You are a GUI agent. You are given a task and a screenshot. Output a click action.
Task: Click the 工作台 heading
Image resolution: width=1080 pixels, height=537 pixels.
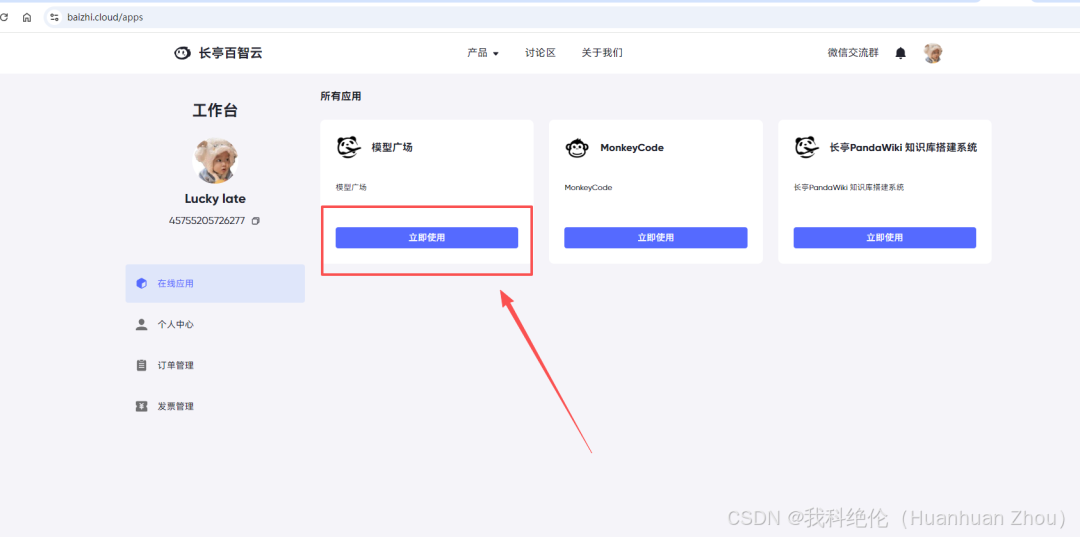(x=215, y=111)
